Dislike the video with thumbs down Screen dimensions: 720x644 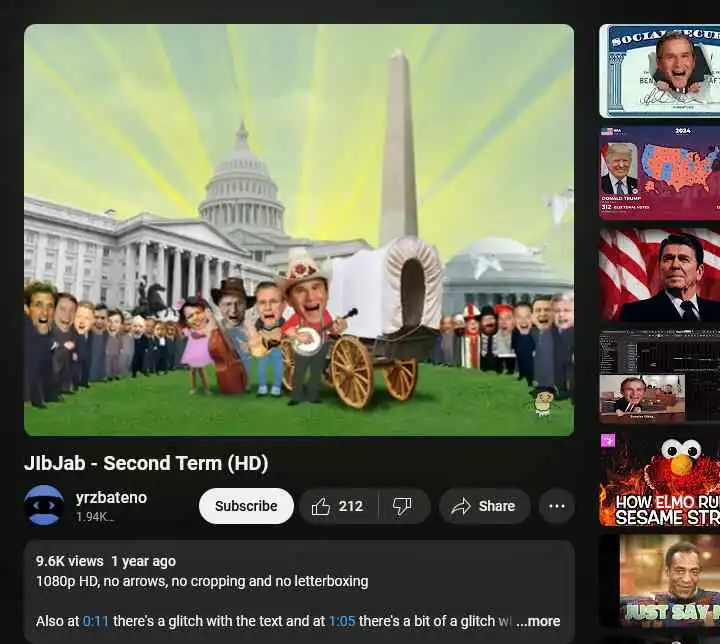click(403, 506)
